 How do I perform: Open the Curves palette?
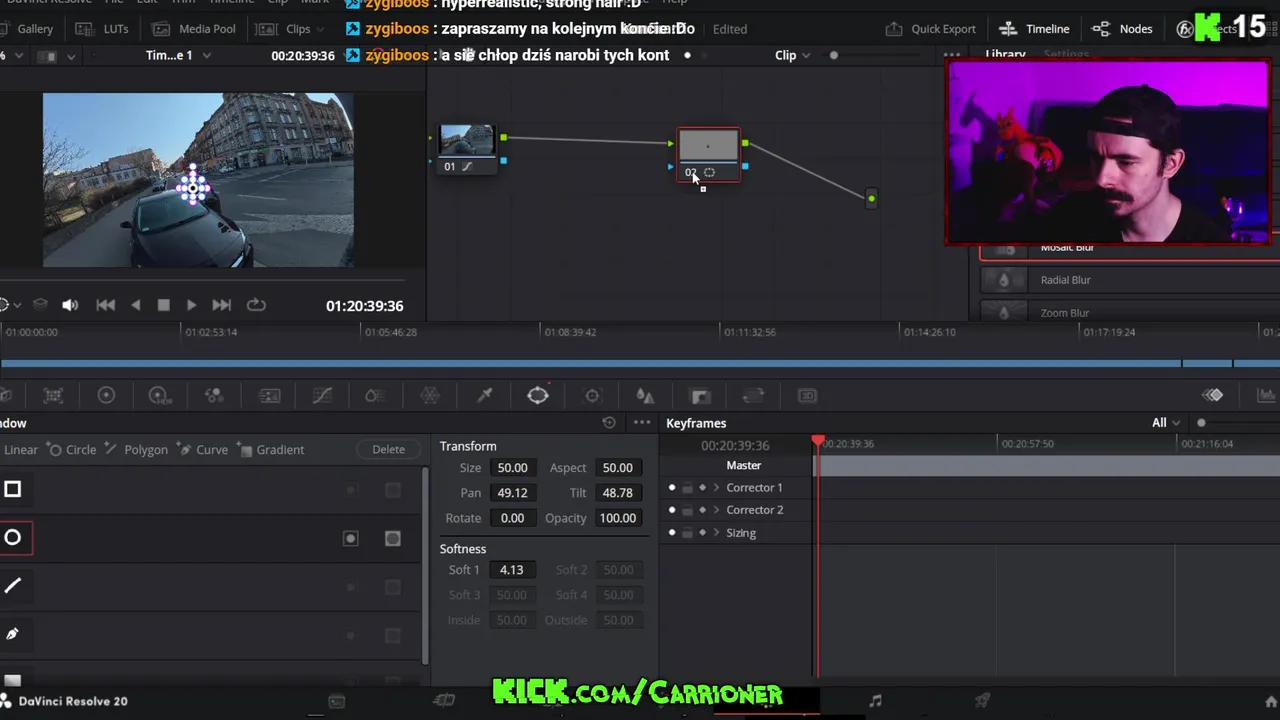(322, 396)
